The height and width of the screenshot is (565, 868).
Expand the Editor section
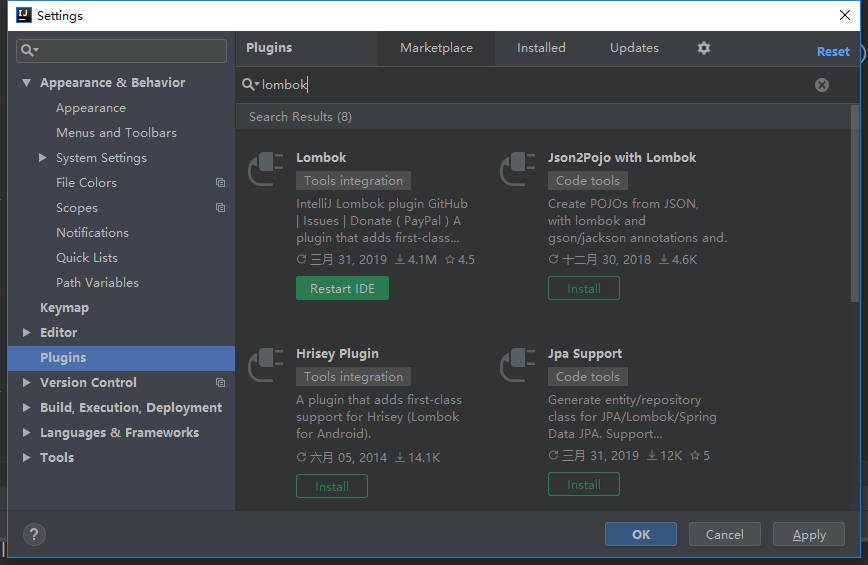(x=26, y=333)
